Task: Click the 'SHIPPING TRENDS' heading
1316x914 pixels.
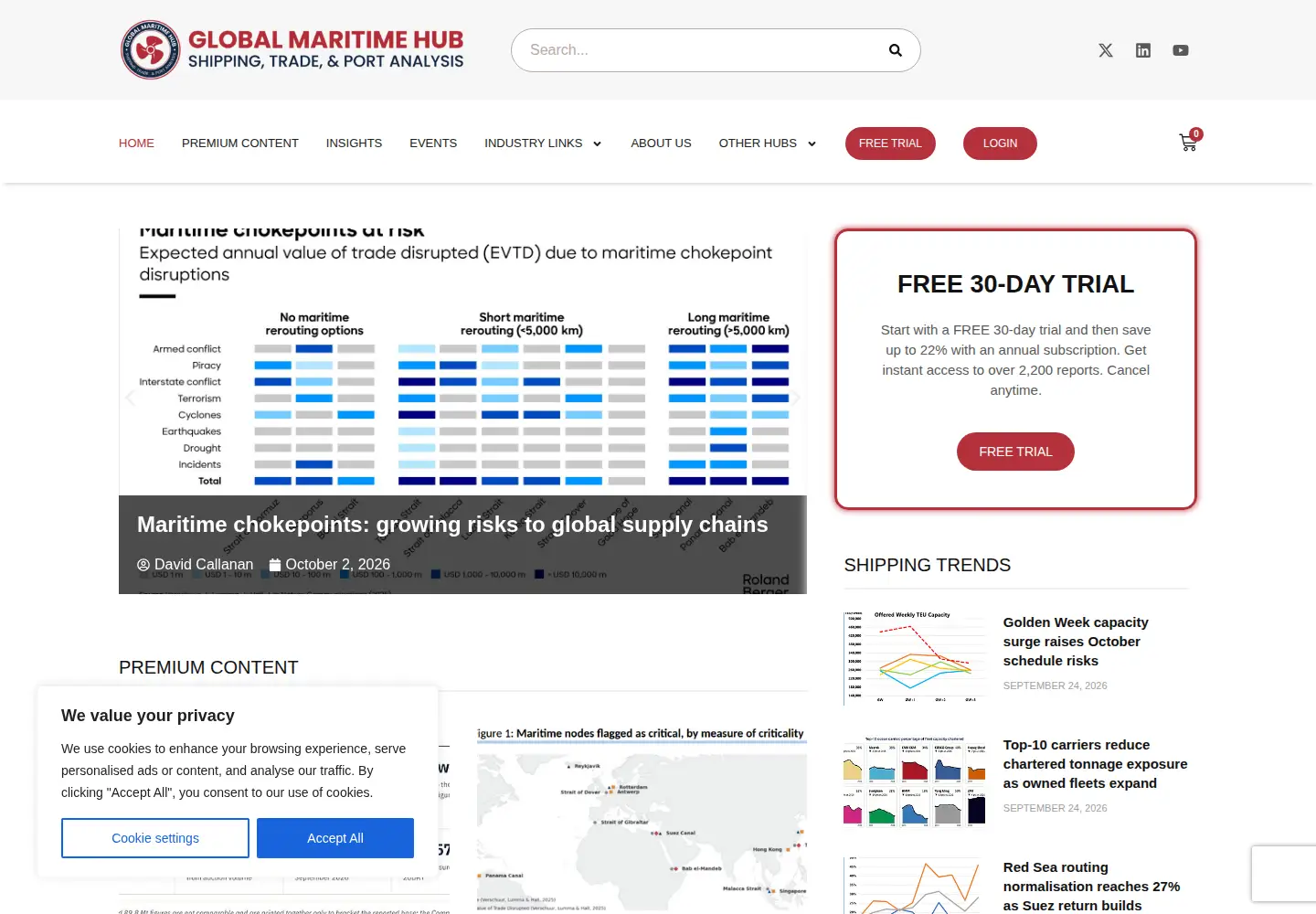Action: 928,566
